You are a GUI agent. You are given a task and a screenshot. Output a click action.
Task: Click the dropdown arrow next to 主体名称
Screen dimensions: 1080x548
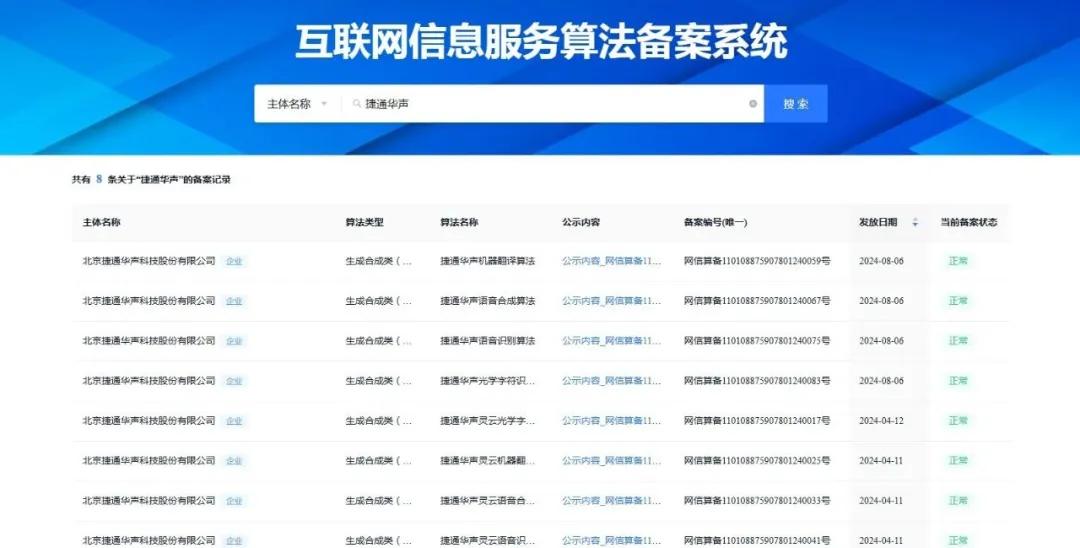point(324,104)
